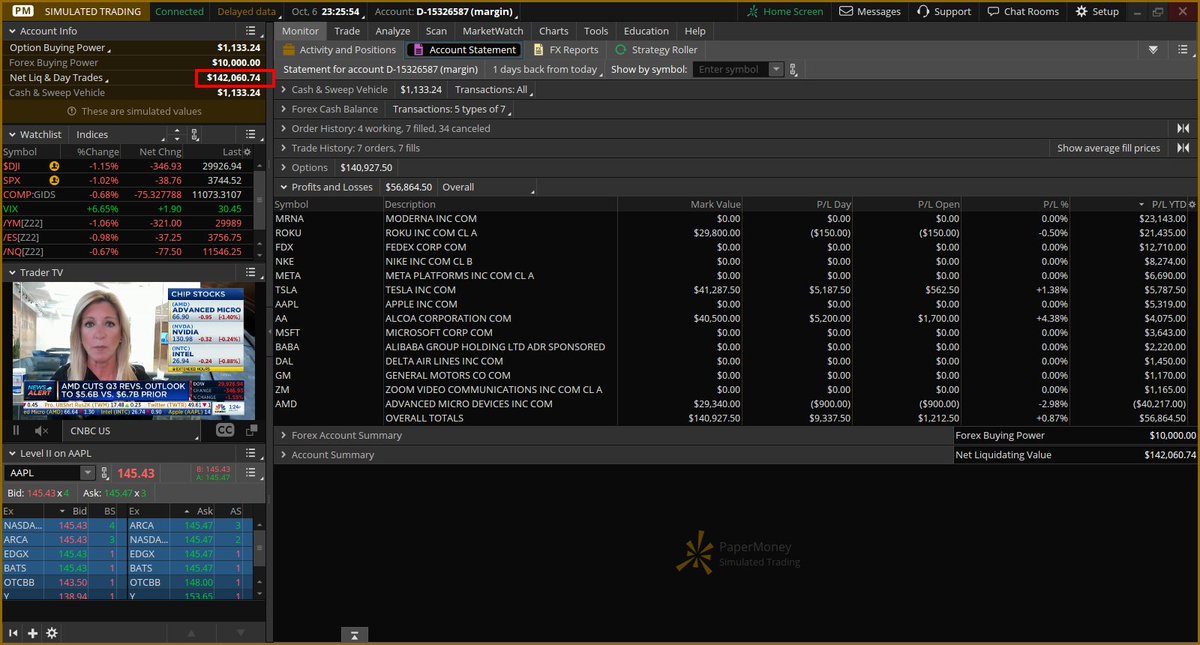Switch to the MarketWatch tab
Image resolution: width=1200 pixels, height=645 pixels.
pos(492,31)
